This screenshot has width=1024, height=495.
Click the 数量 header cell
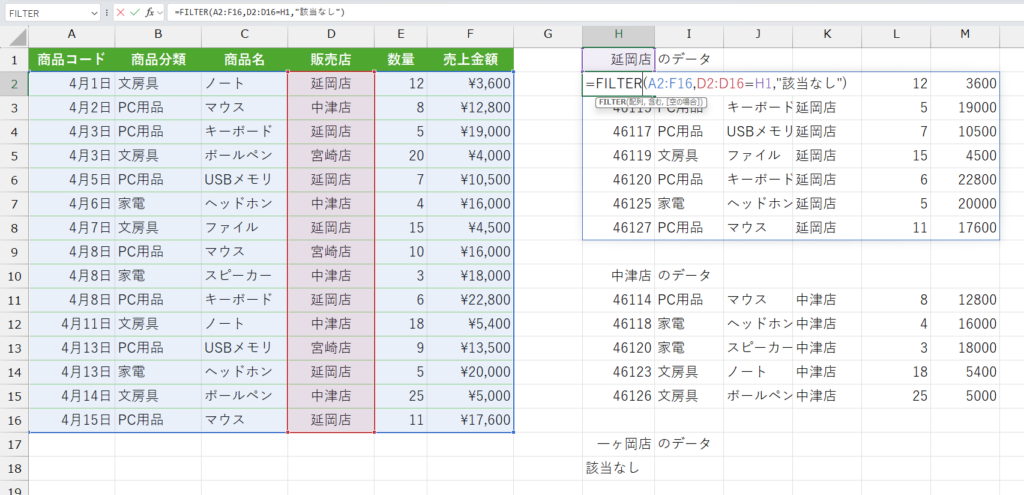click(x=401, y=59)
